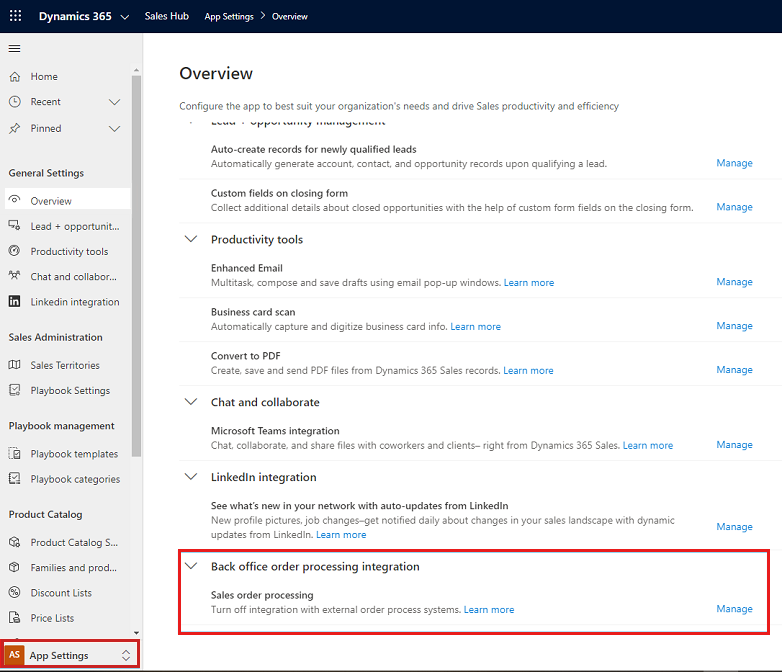Manage Auto-create records for qualified leads

pyautogui.click(x=734, y=163)
